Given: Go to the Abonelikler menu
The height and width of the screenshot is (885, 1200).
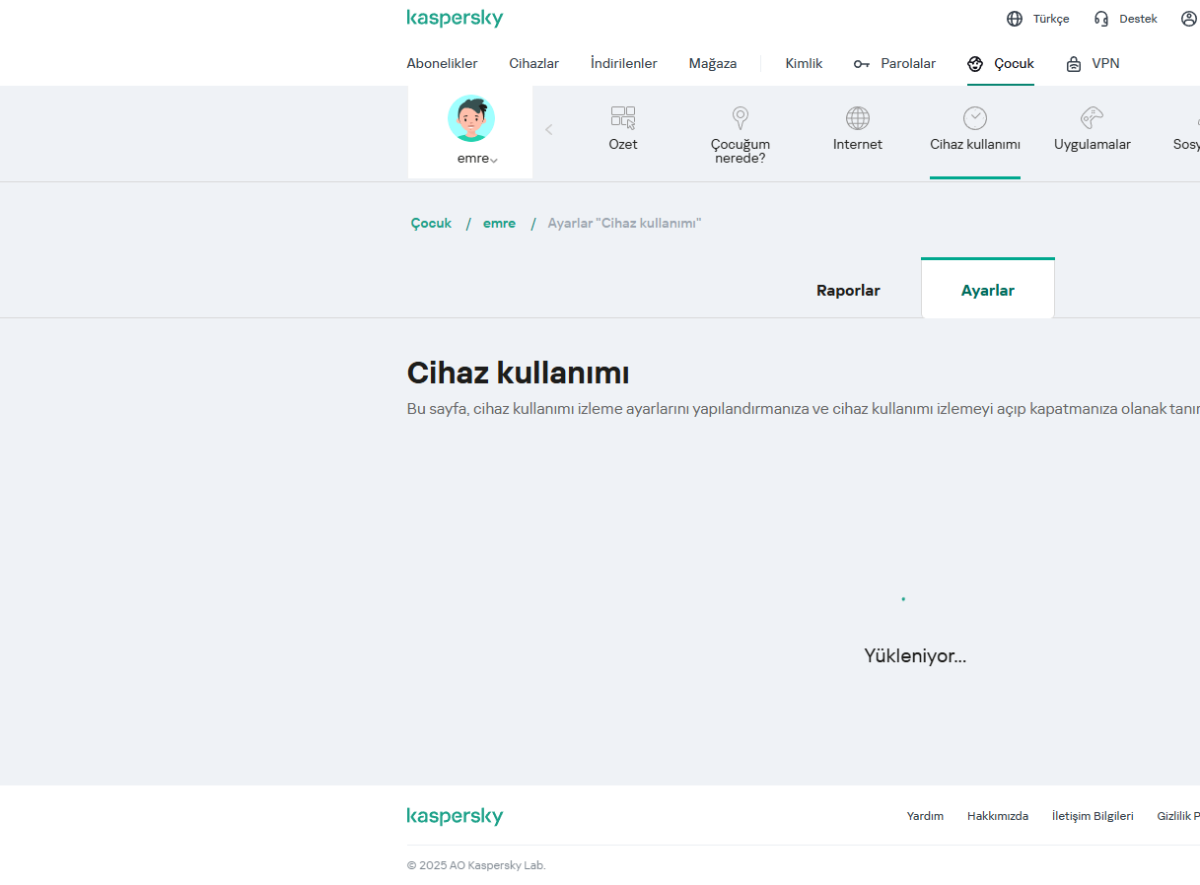Looking at the screenshot, I should [442, 63].
